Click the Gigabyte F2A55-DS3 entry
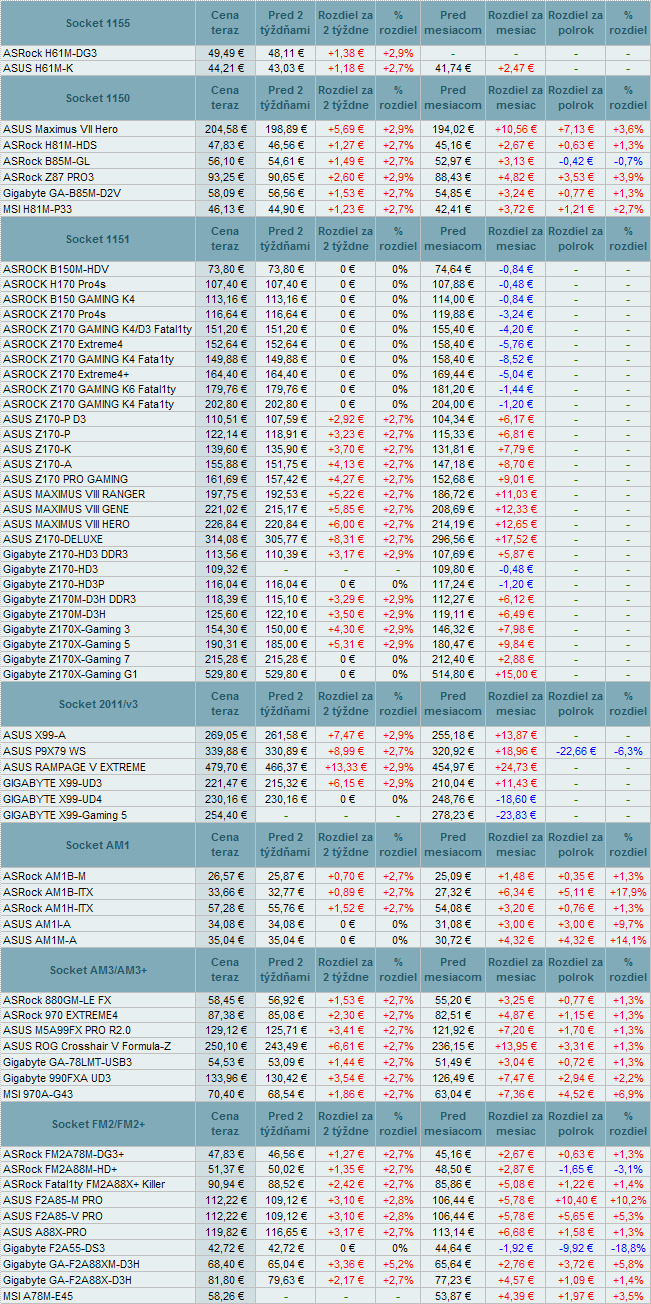 [x=53, y=1249]
